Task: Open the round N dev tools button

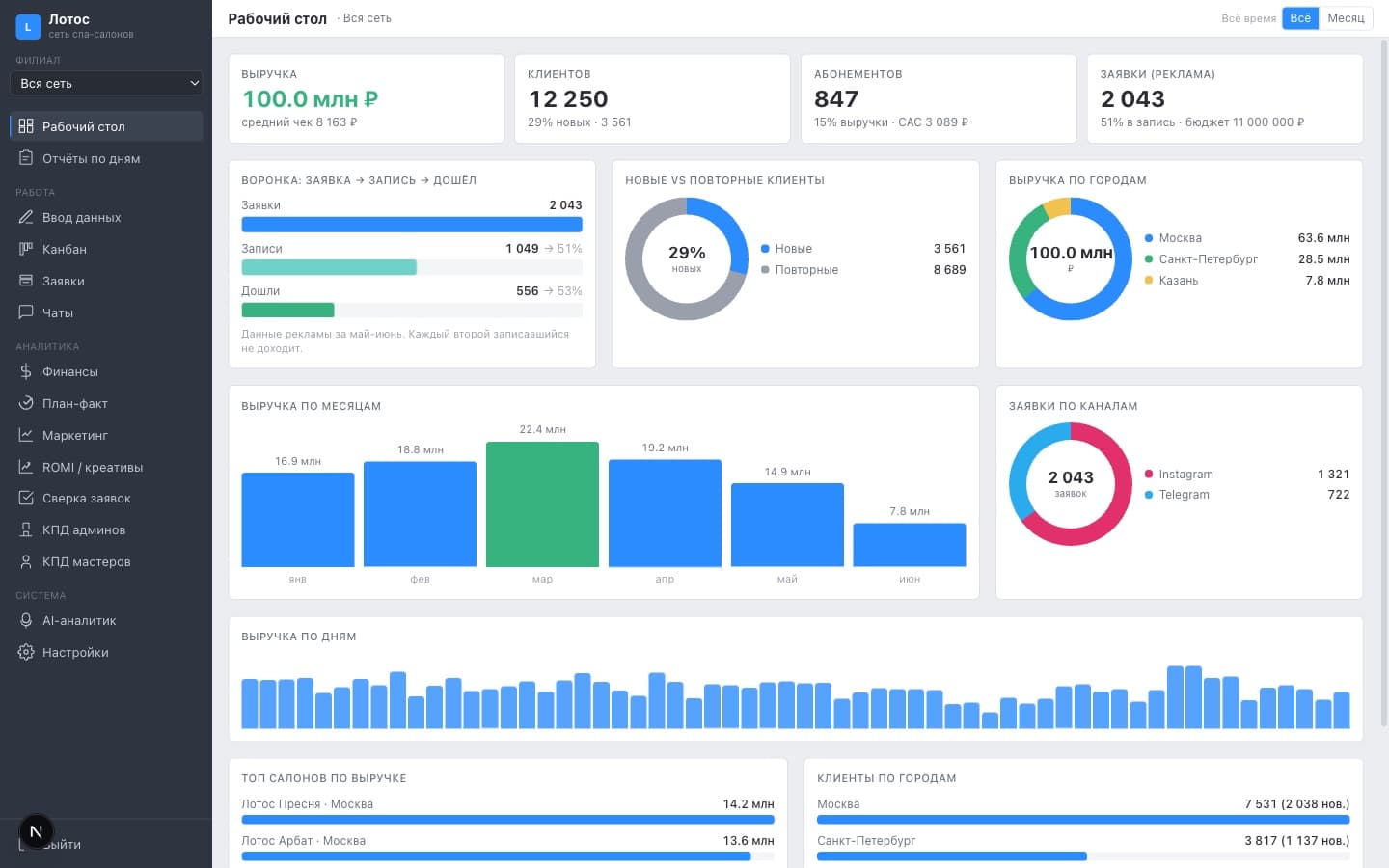Action: pos(36,831)
